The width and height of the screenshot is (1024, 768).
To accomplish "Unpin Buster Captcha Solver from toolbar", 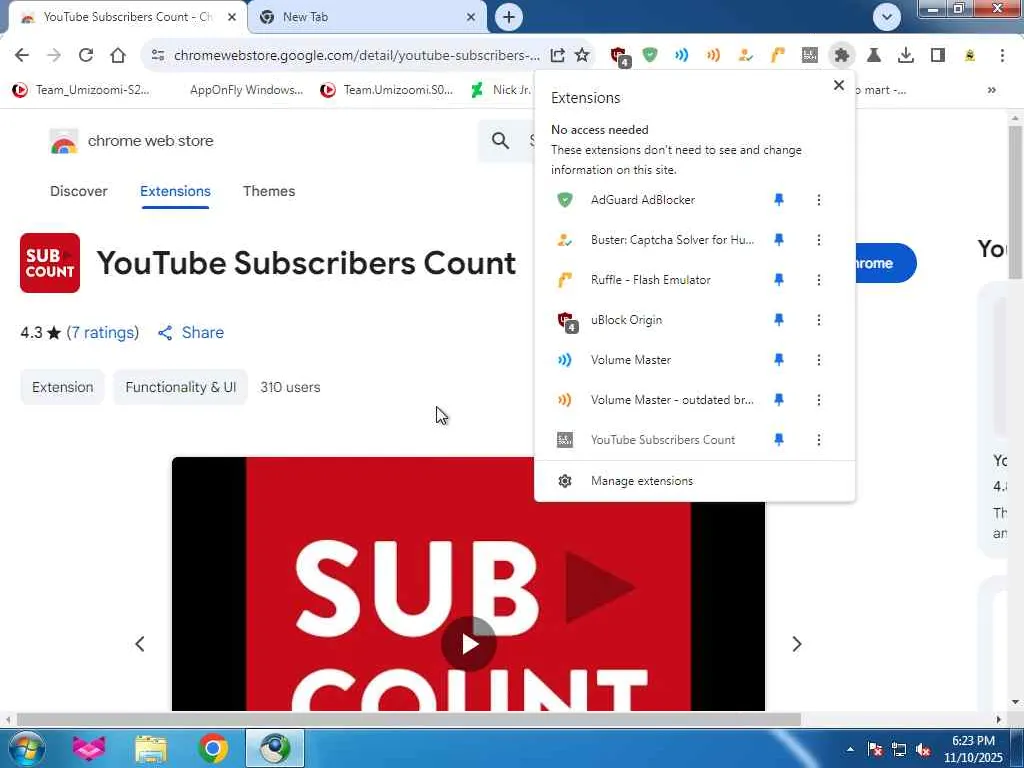I will (778, 240).
